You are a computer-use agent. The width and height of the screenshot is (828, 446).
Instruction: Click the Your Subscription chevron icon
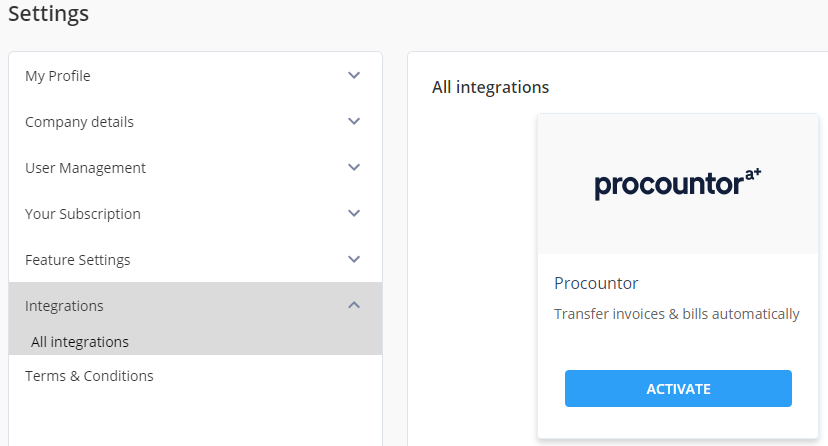[x=353, y=214]
